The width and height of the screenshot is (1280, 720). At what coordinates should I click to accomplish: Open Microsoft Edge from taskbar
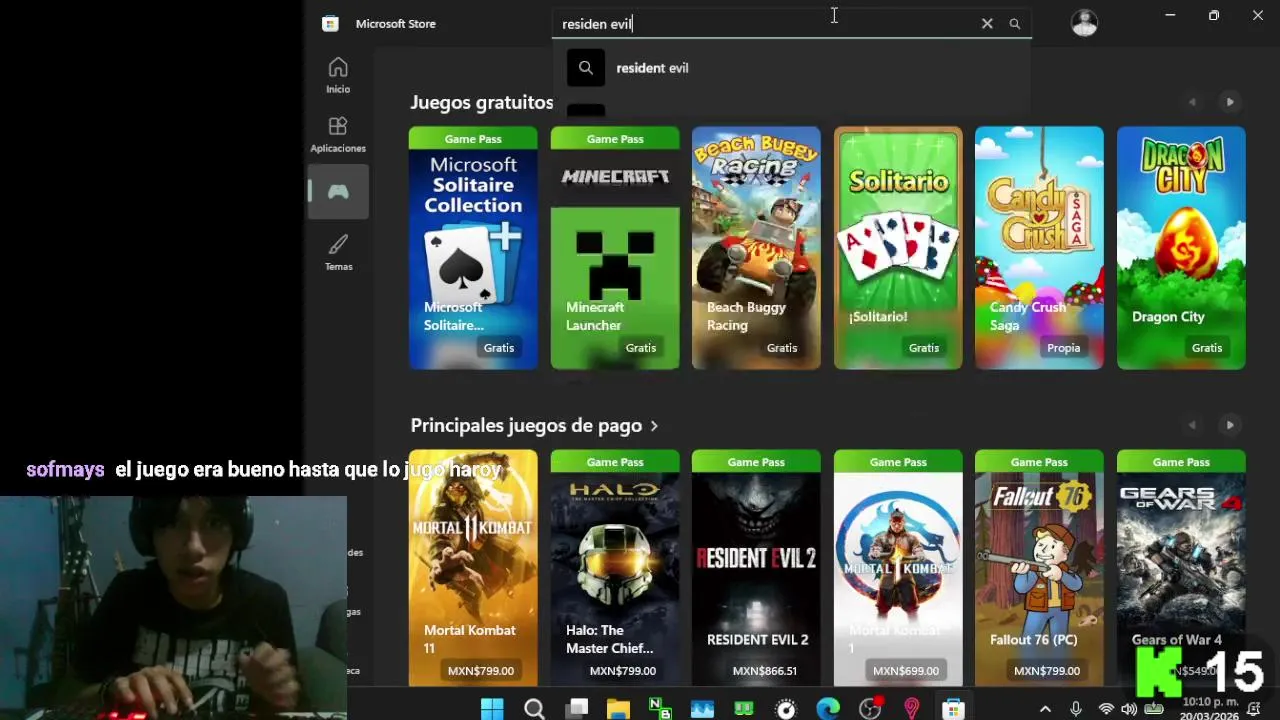828,709
